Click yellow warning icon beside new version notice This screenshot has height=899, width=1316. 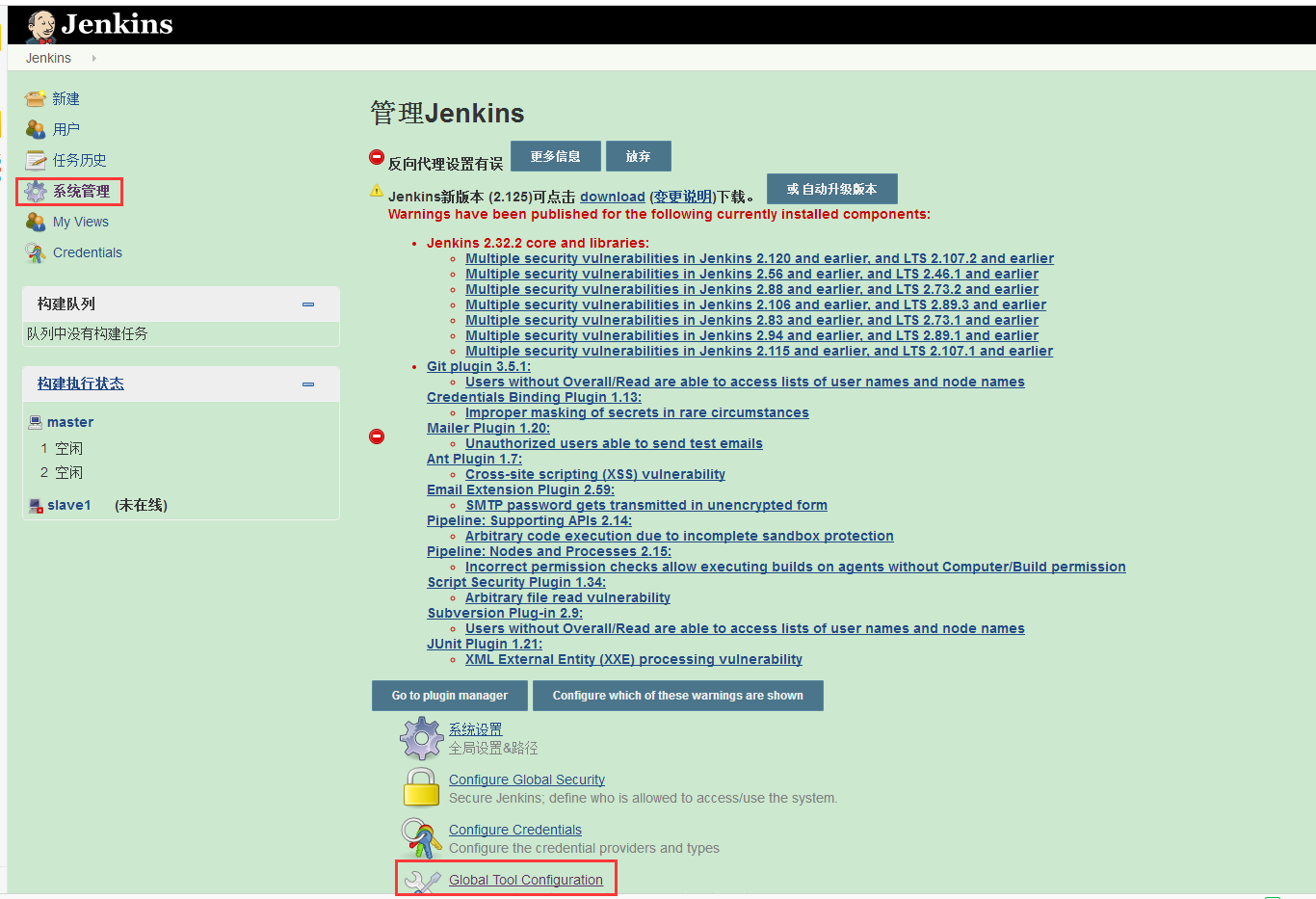tap(377, 191)
